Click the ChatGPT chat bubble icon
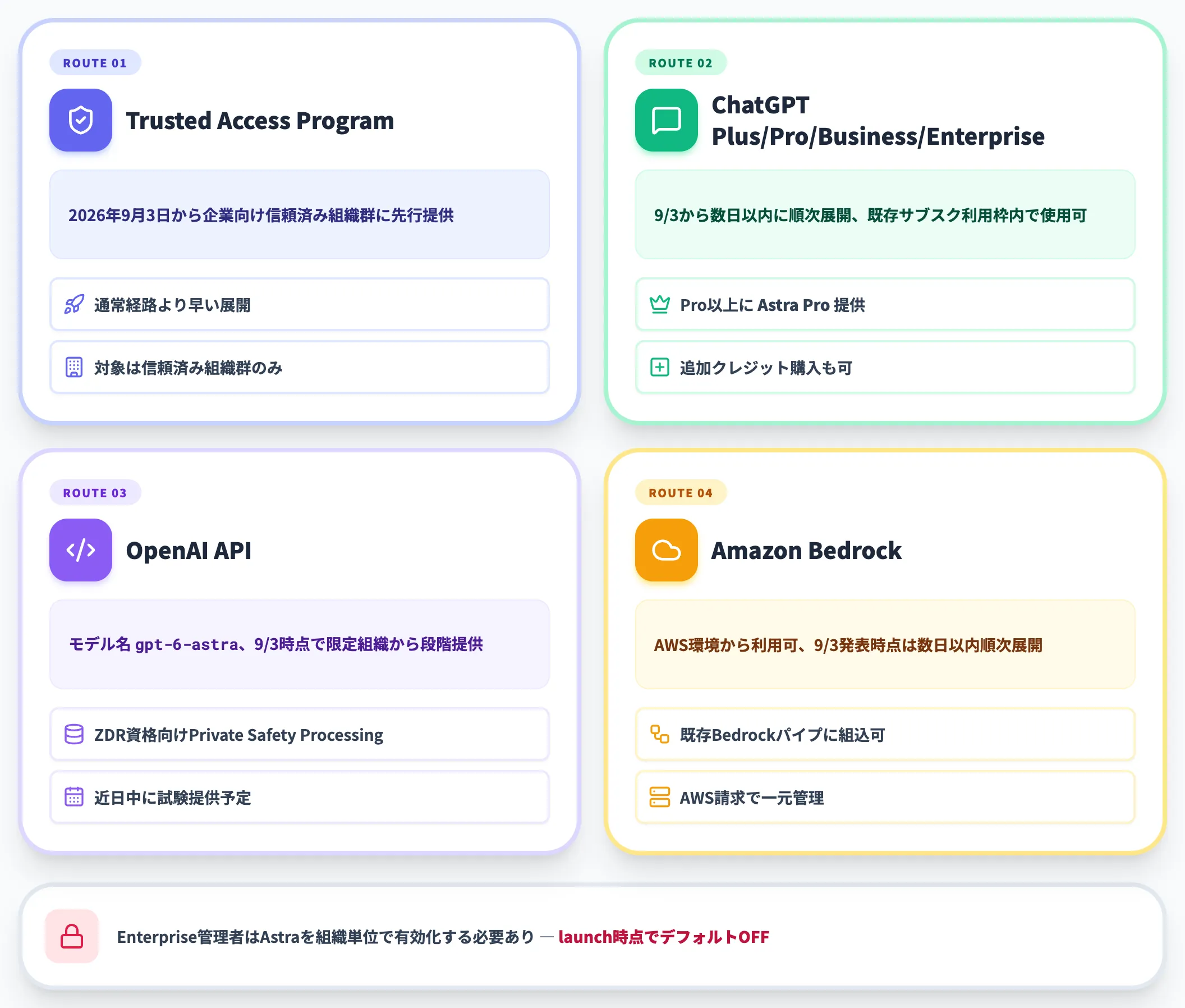Viewport: 1185px width, 1008px height. tap(666, 120)
